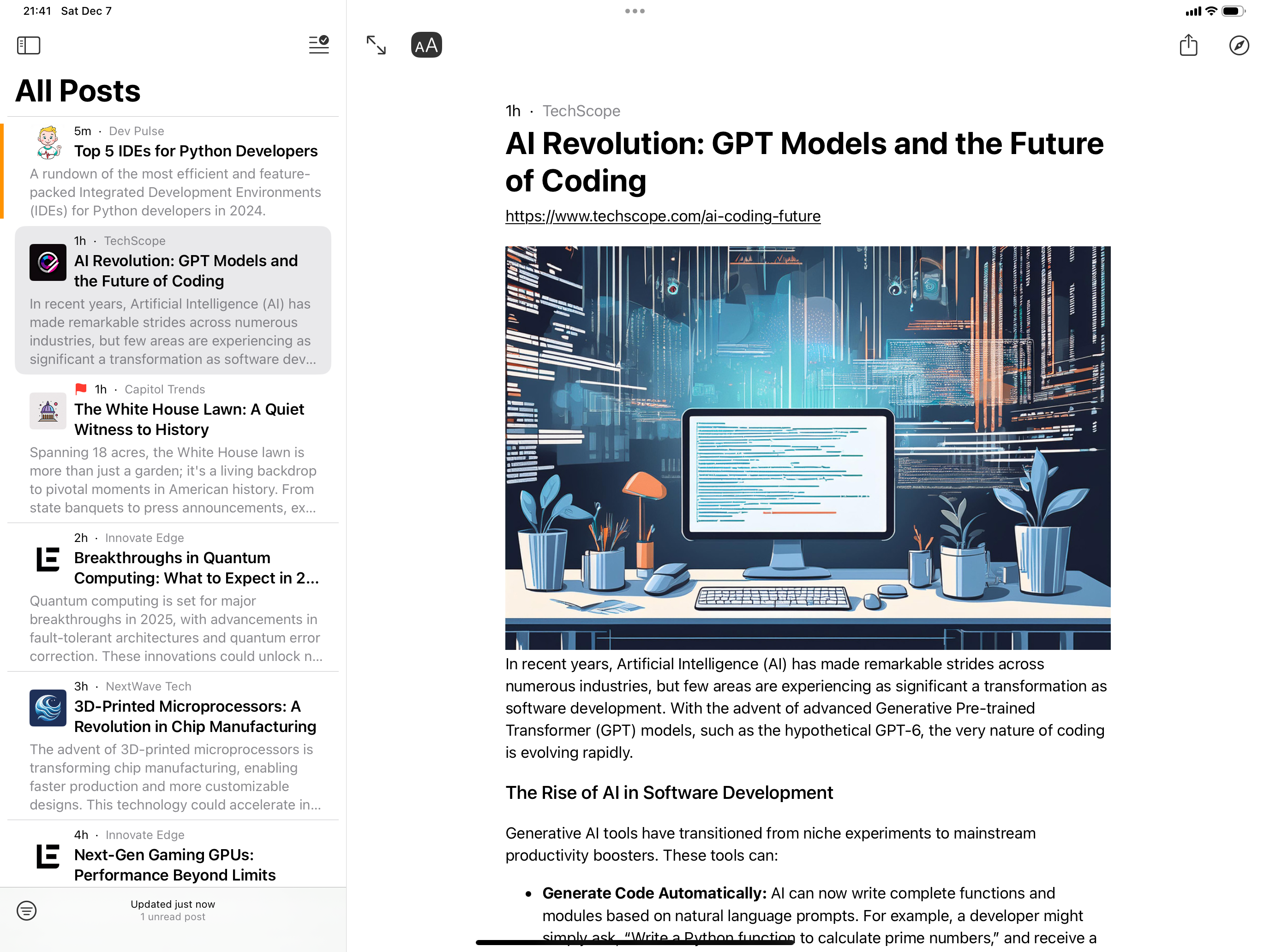Click the TechScope source name in article header
The height and width of the screenshot is (952, 1270).
coord(581,111)
